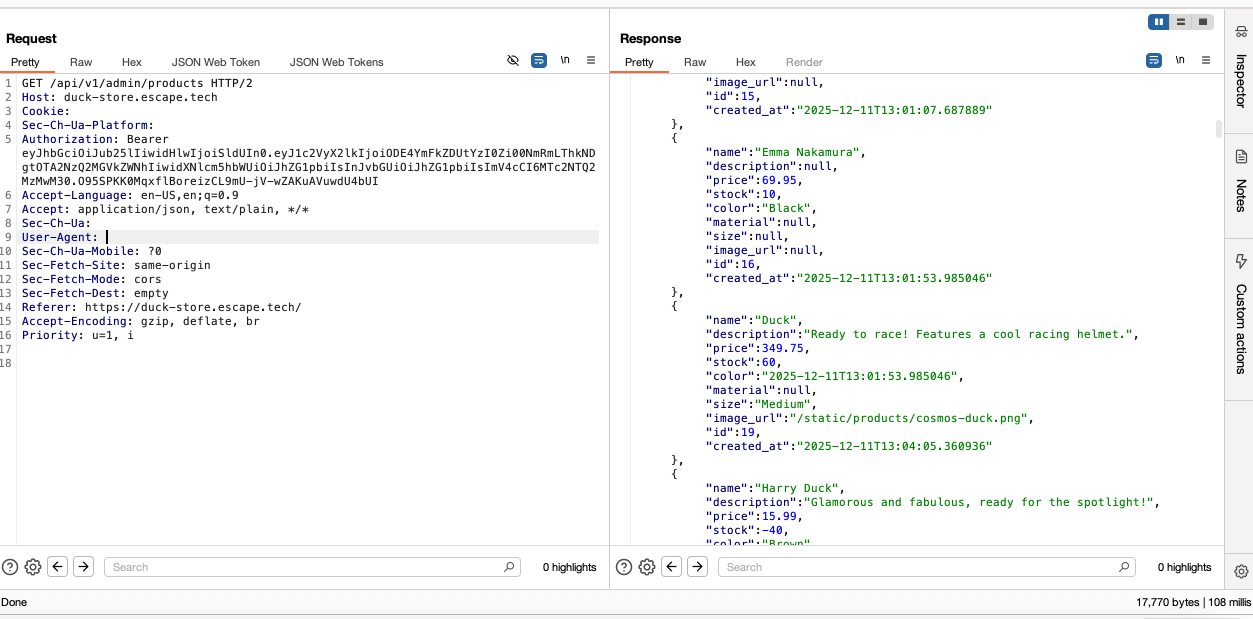Switch to the Raw tab of the request
Viewport: 1253px width, 619px height.
(x=80, y=62)
